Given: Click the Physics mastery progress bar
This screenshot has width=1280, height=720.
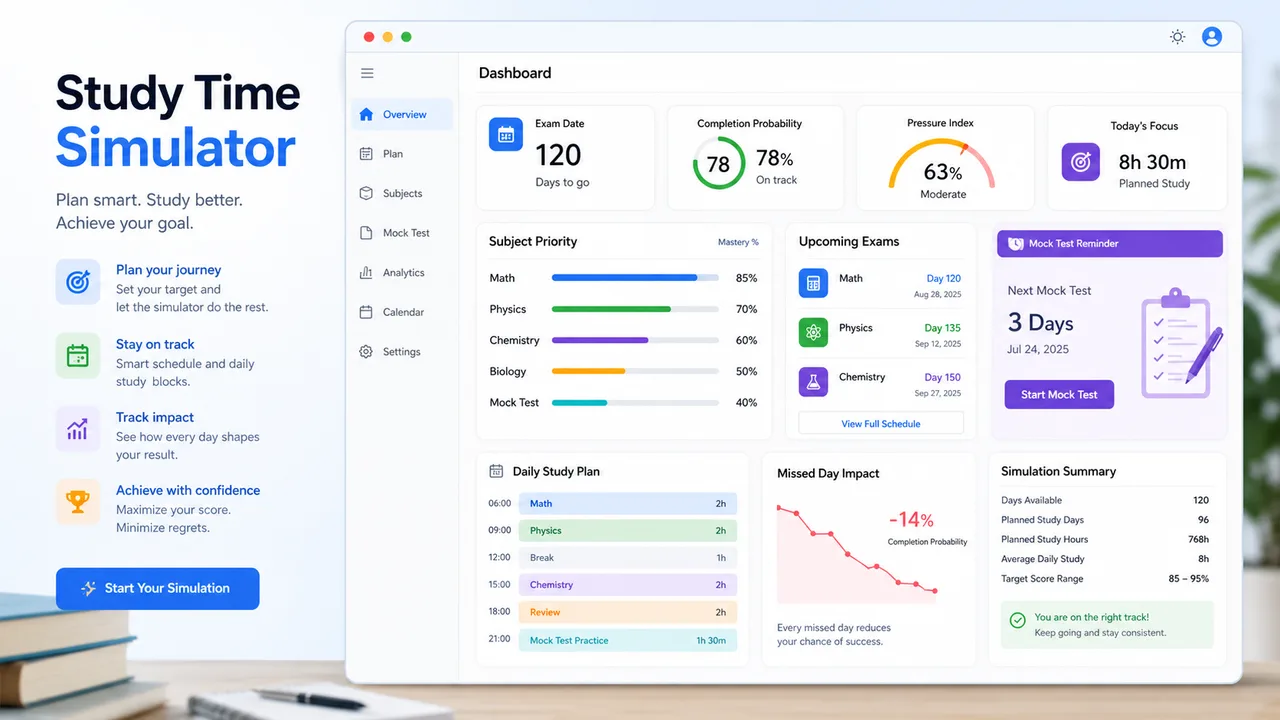Looking at the screenshot, I should (x=635, y=309).
